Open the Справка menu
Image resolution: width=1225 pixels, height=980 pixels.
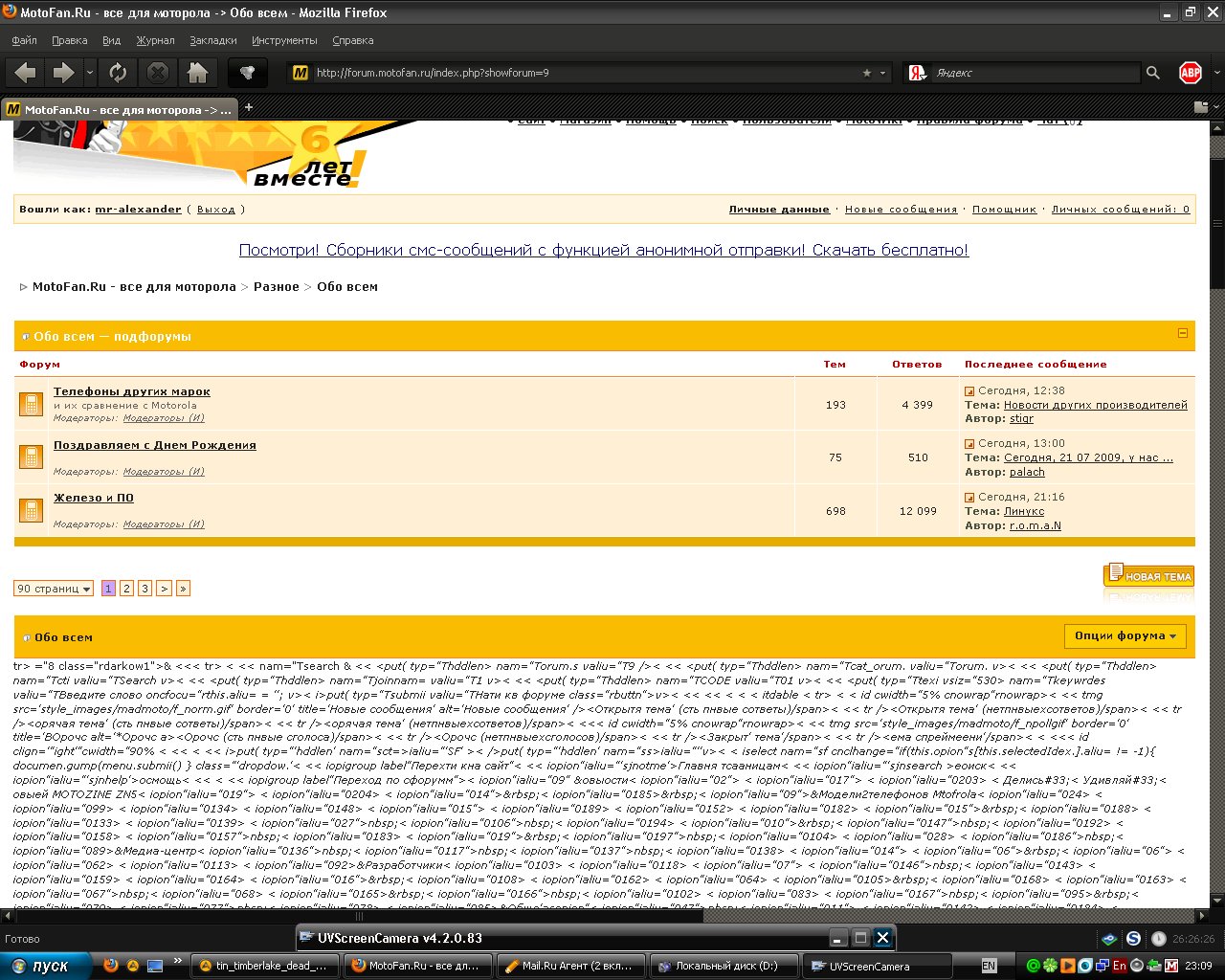coord(352,40)
